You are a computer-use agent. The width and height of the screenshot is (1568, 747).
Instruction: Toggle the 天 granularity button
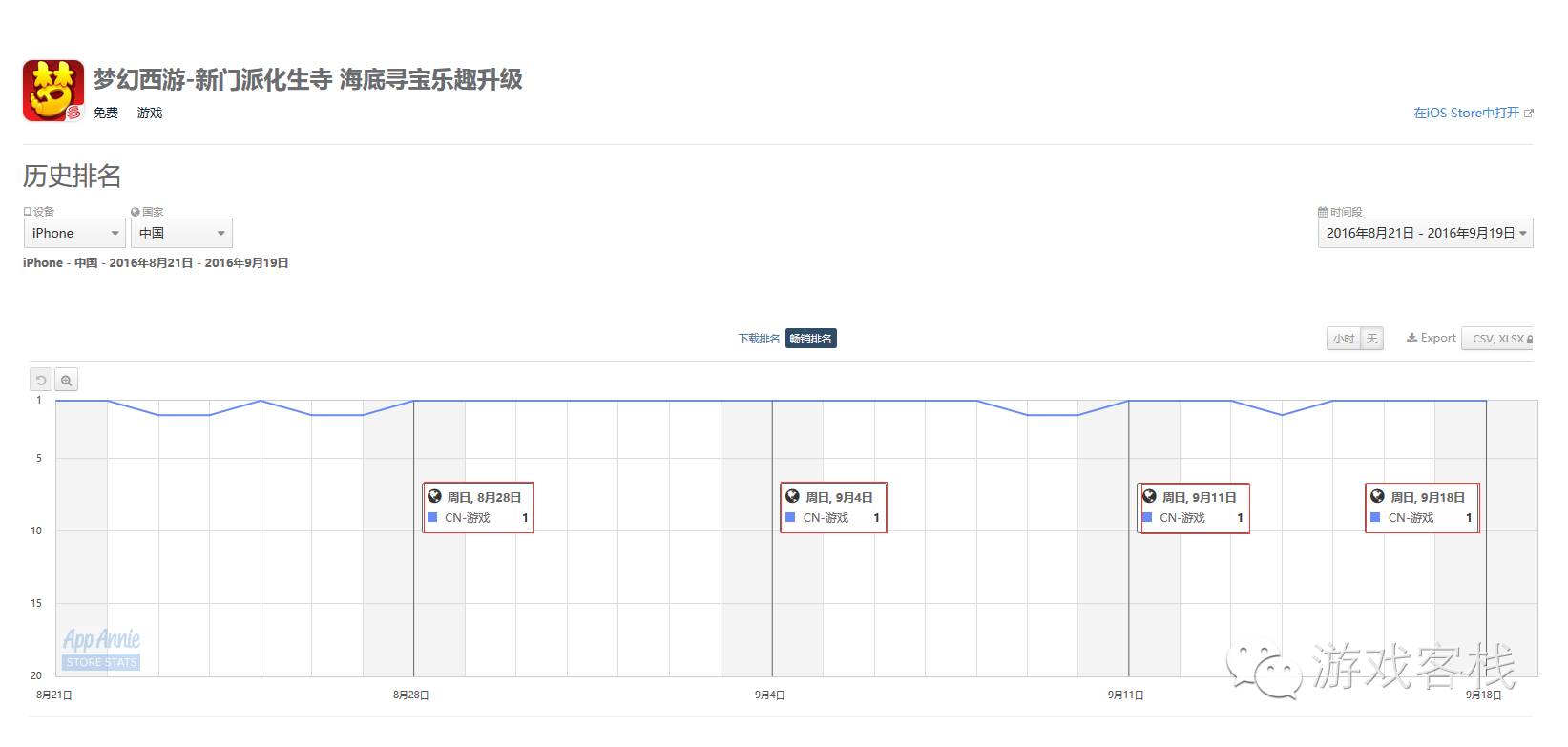(x=1372, y=339)
